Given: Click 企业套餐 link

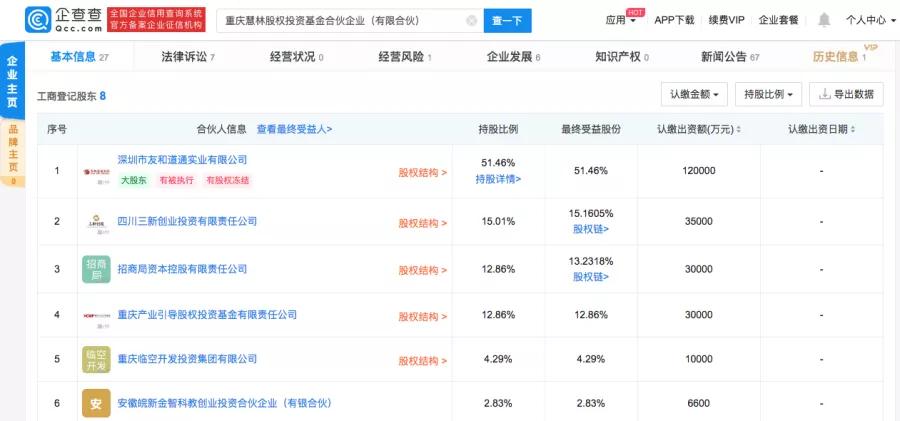Looking at the screenshot, I should pyautogui.click(x=778, y=20).
